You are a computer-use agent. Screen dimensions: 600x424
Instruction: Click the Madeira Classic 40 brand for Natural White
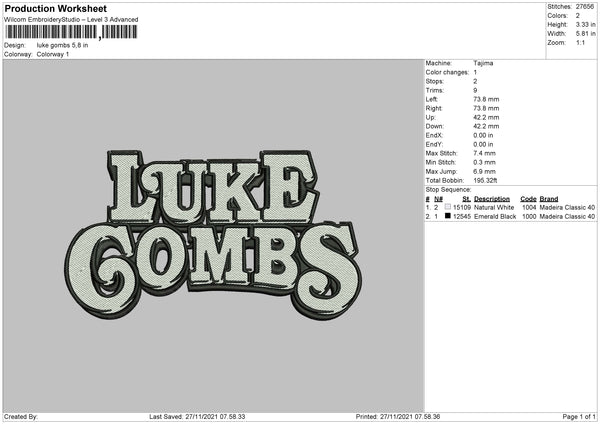pos(567,207)
